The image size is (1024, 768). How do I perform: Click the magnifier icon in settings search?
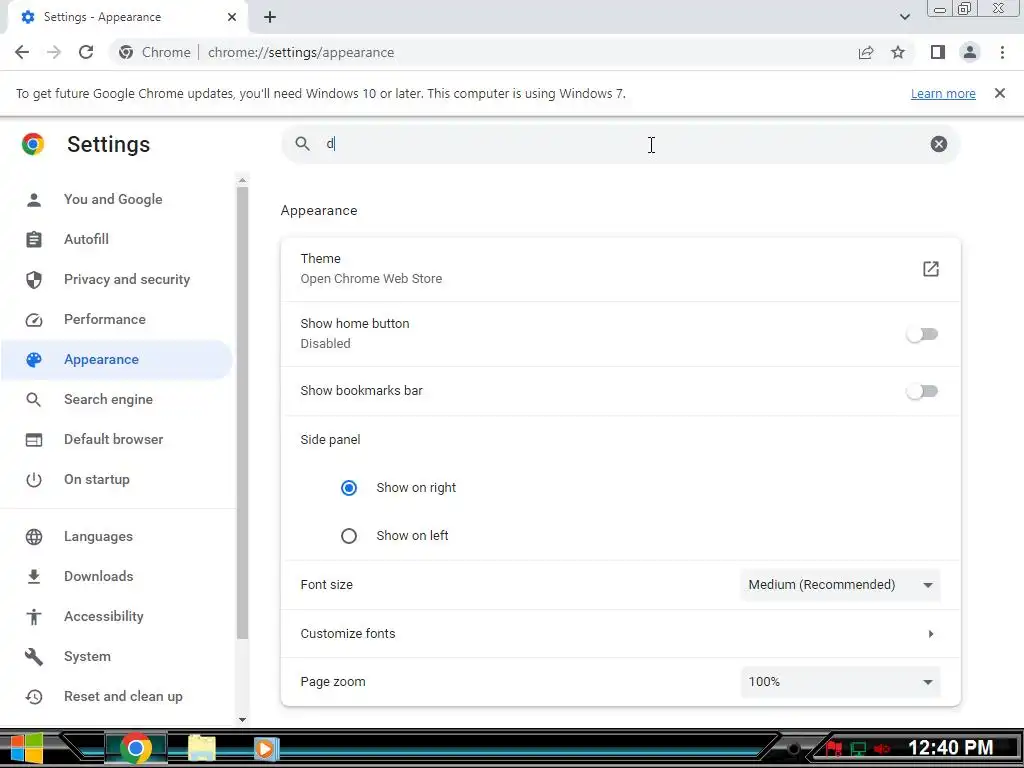302,144
